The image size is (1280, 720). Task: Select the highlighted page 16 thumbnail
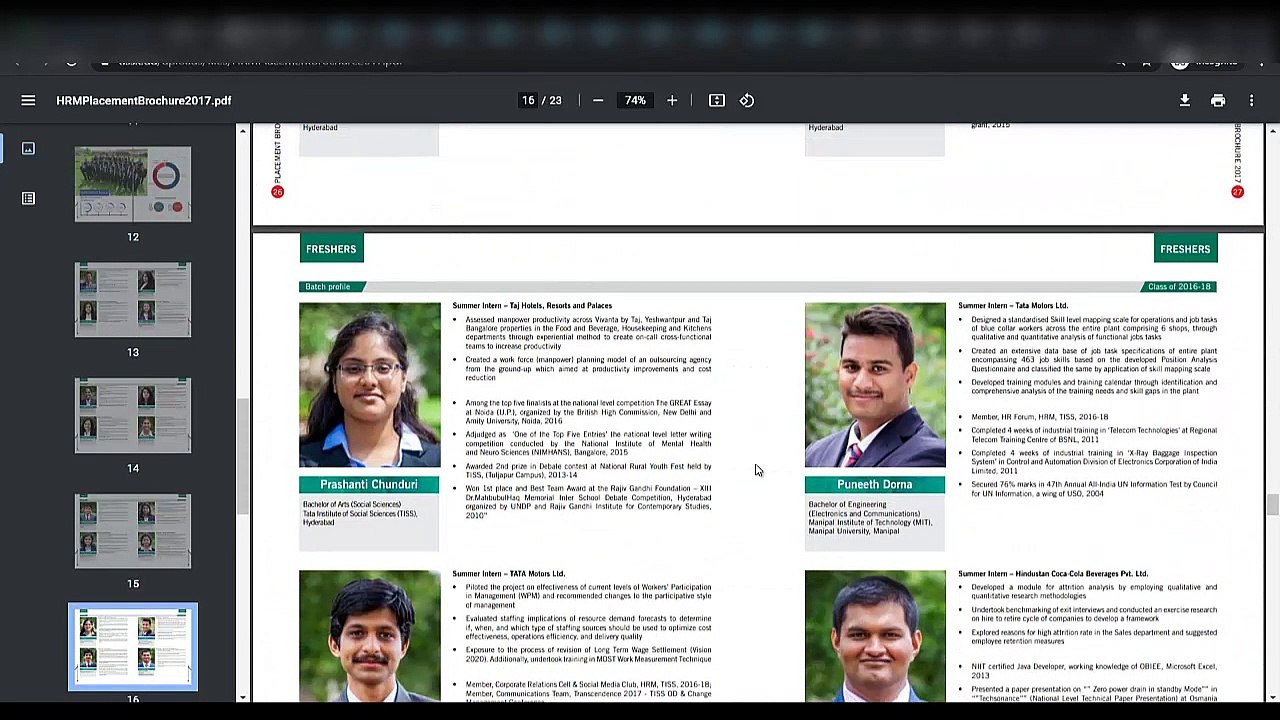[x=133, y=646]
